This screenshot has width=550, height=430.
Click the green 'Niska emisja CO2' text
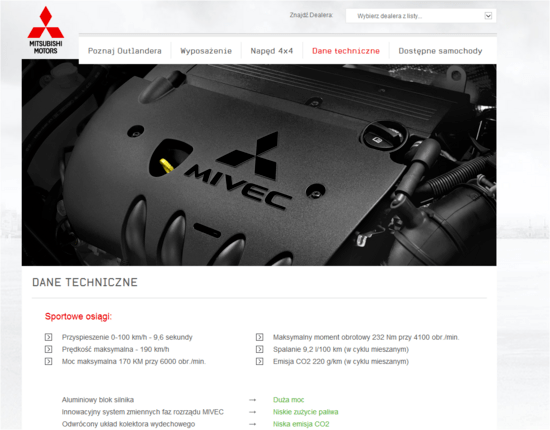[301, 424]
